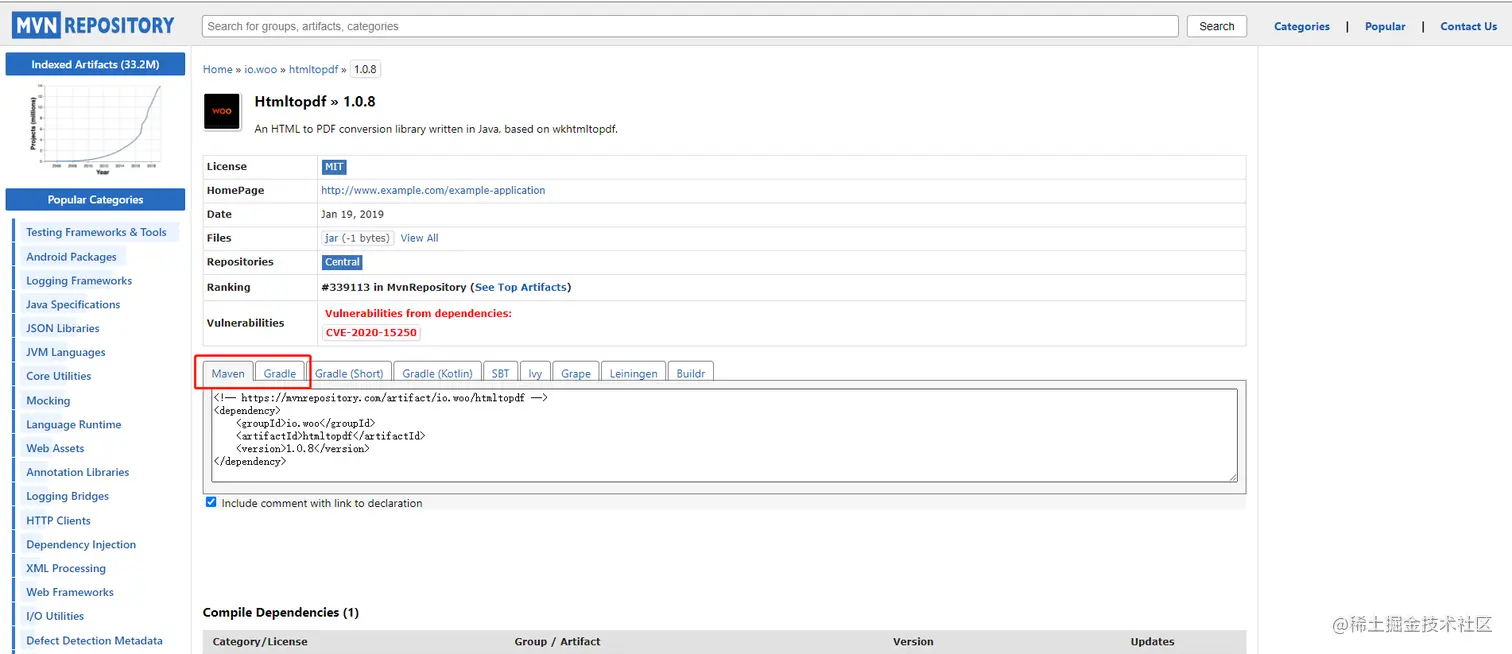Click the Updates column header
The height and width of the screenshot is (654, 1512).
1152,641
